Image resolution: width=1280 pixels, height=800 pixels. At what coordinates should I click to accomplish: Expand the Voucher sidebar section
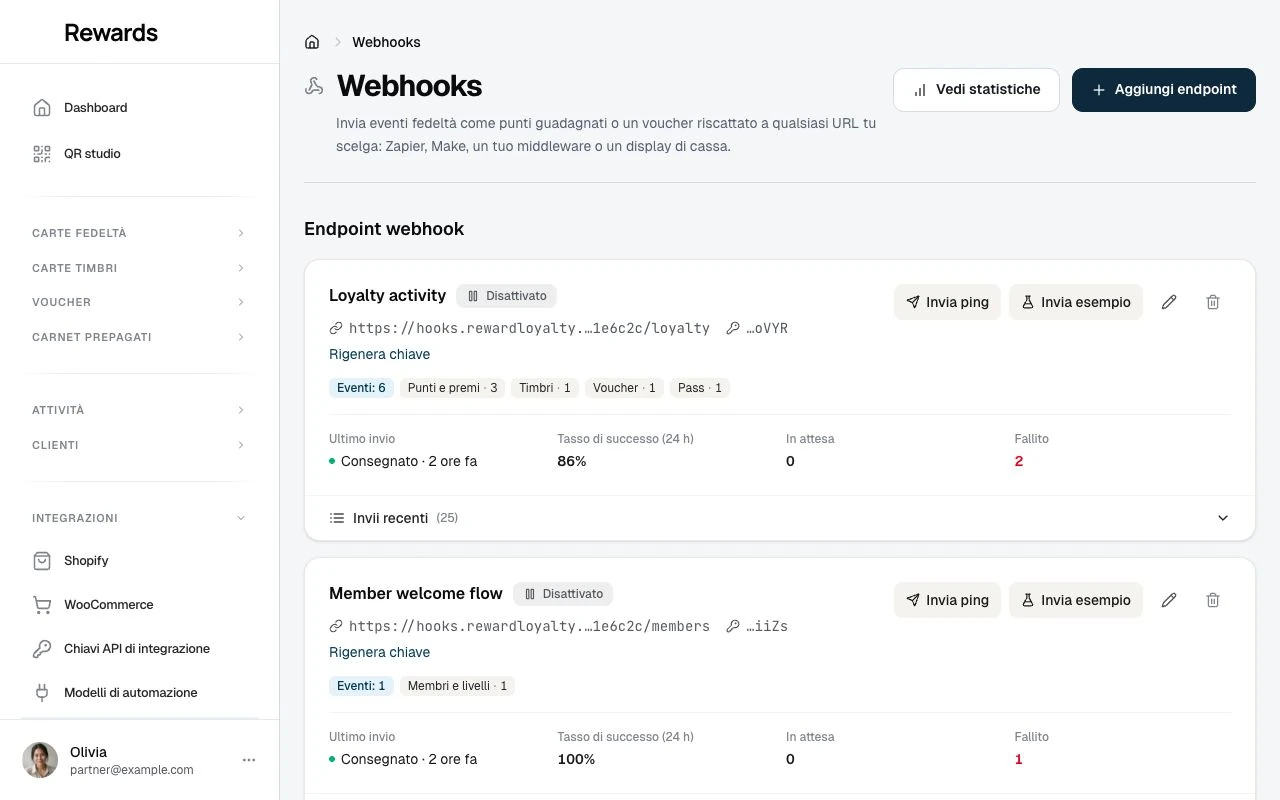(140, 302)
